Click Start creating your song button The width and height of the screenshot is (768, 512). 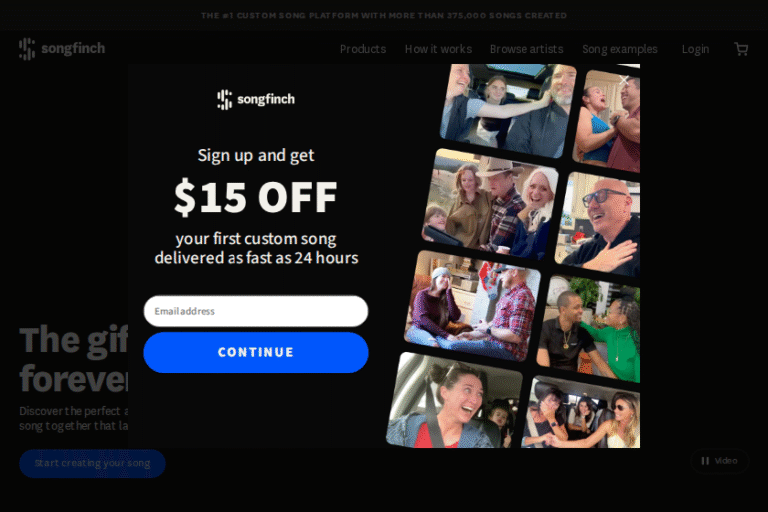pyautogui.click(x=93, y=463)
